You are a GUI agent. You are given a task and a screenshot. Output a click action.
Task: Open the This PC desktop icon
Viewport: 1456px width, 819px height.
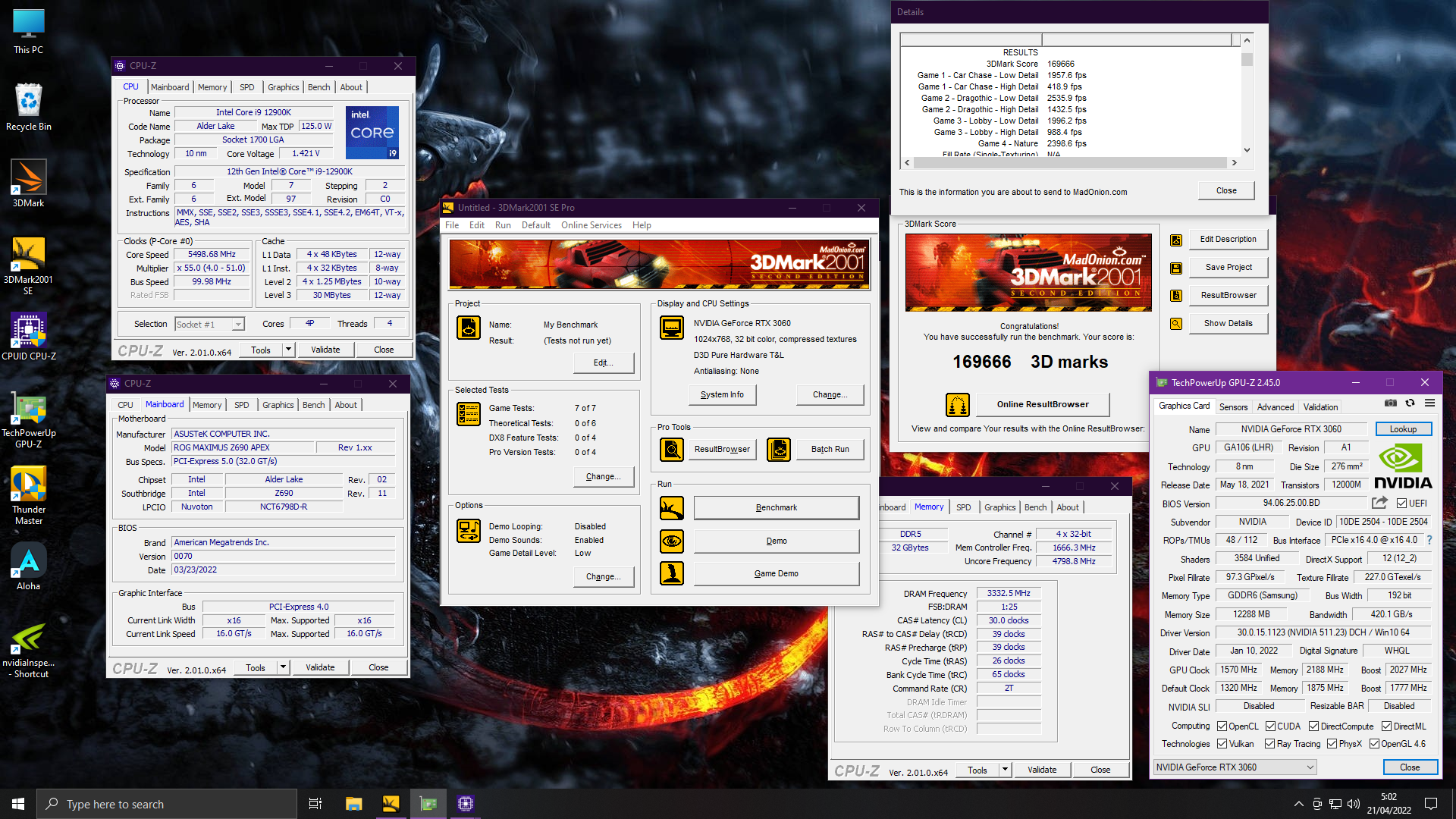point(29,32)
